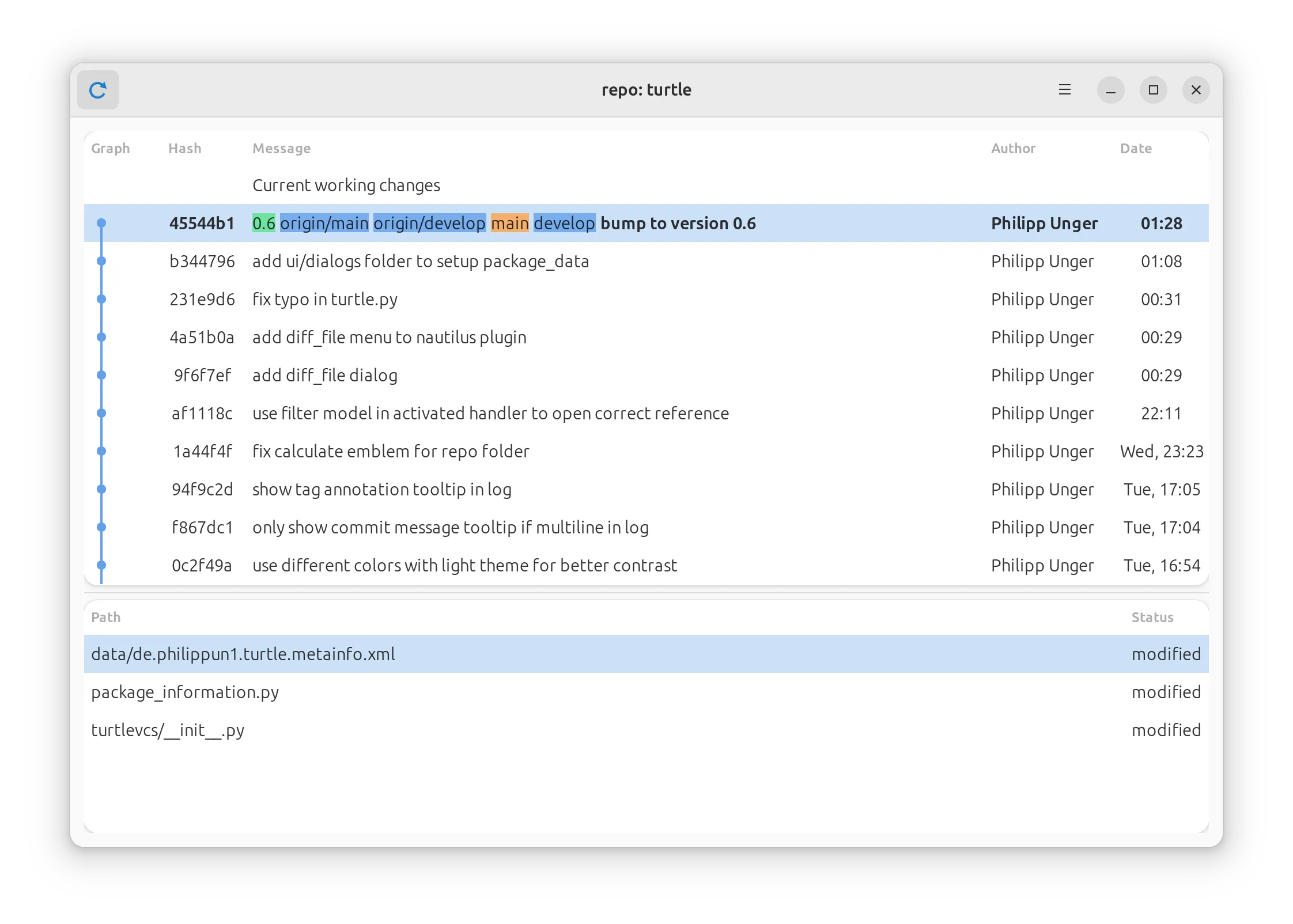Screen dimensions: 1293x924
Task: Click the graph node for commit 45544b1
Action: (x=101, y=223)
